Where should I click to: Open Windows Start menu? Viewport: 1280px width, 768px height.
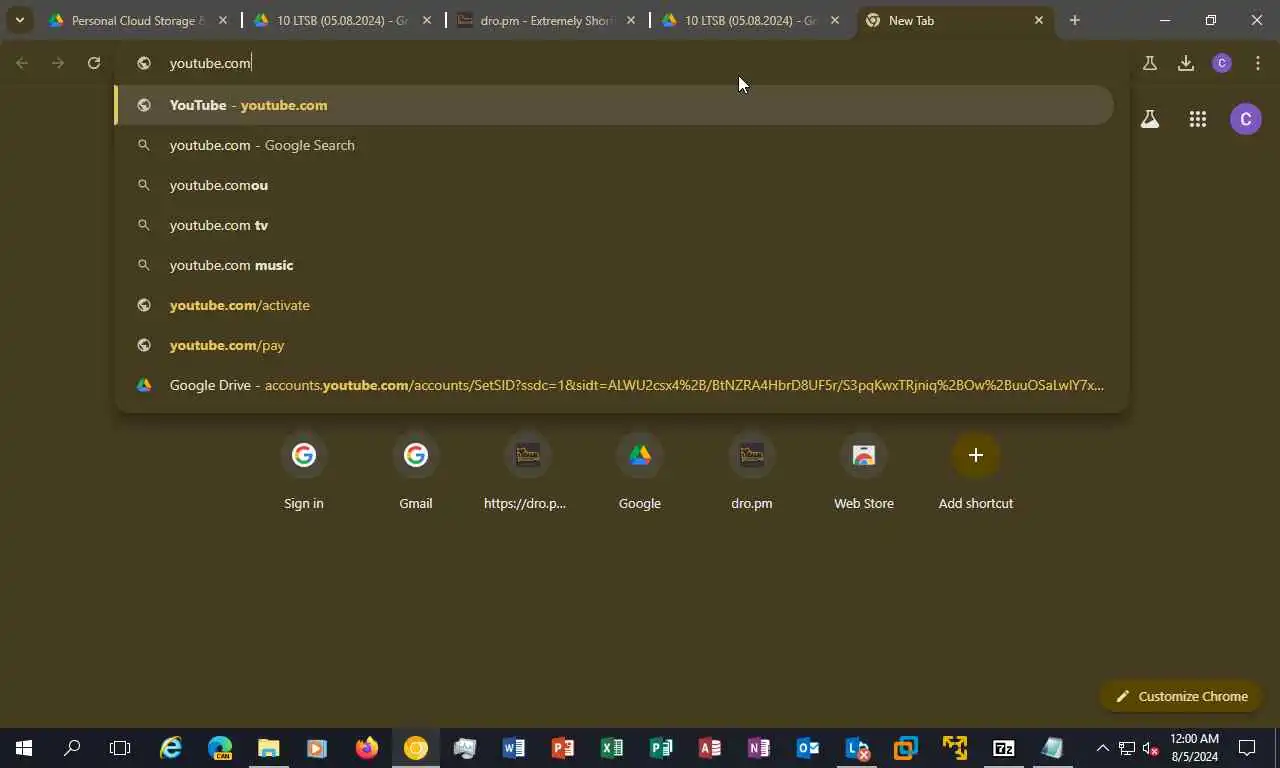point(24,748)
